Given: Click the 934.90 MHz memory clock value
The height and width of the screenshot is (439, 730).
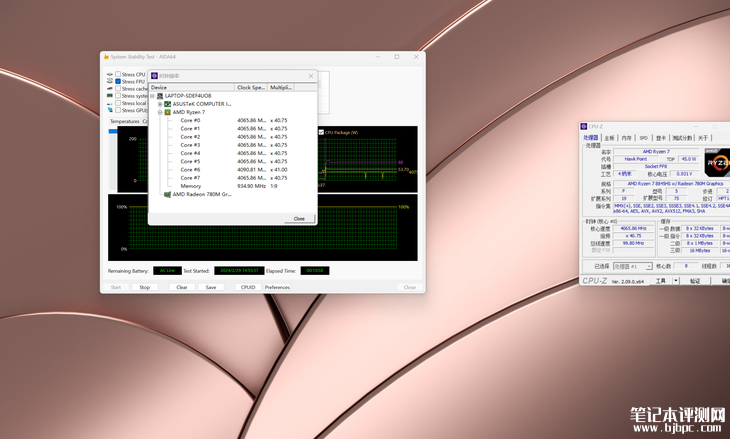Looking at the screenshot, I should [251, 186].
